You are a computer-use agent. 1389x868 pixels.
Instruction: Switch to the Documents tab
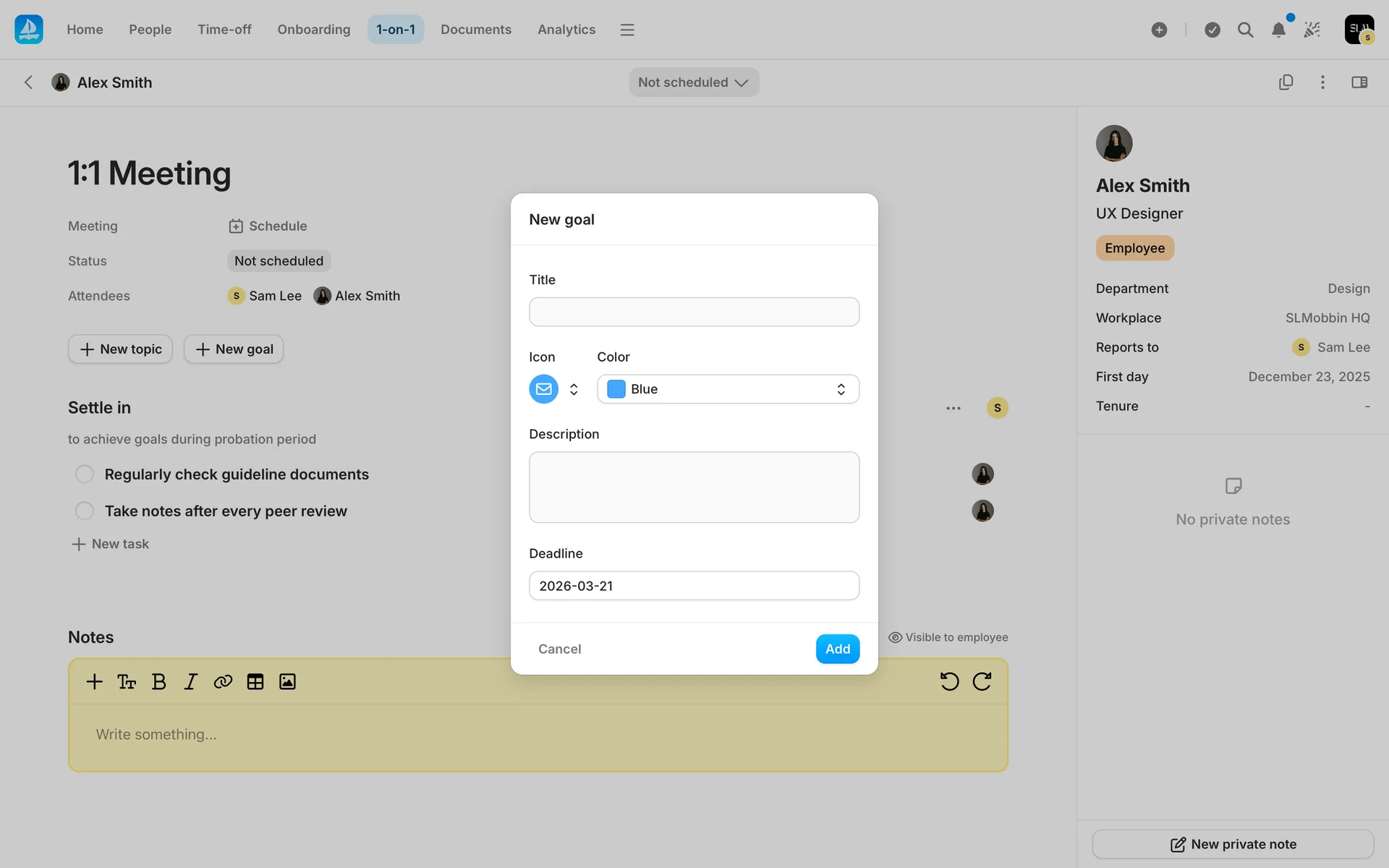[475, 30]
